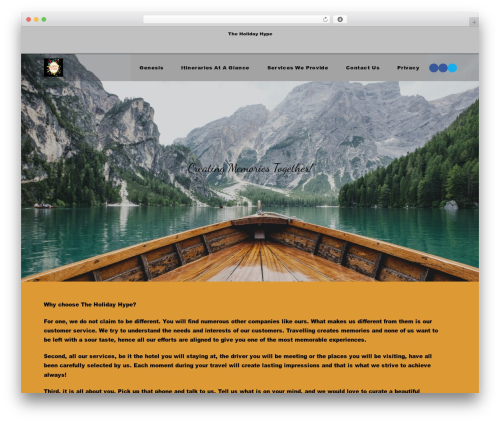Focus the browser address bar
Screen dimensions: 500x423
click(236, 19)
